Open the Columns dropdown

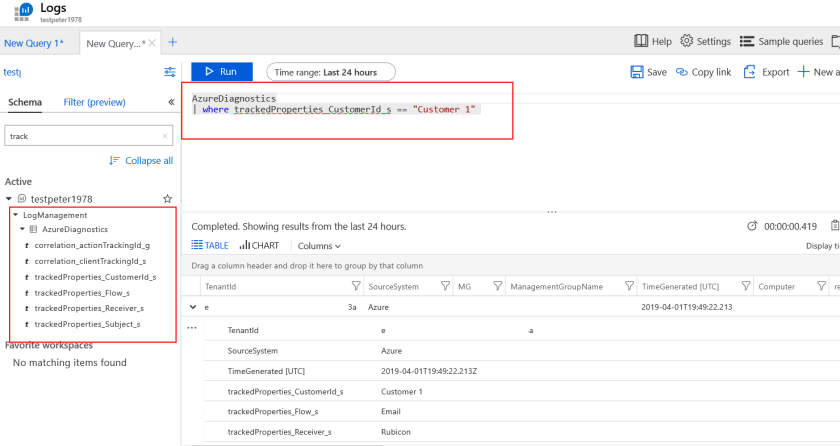pos(319,245)
